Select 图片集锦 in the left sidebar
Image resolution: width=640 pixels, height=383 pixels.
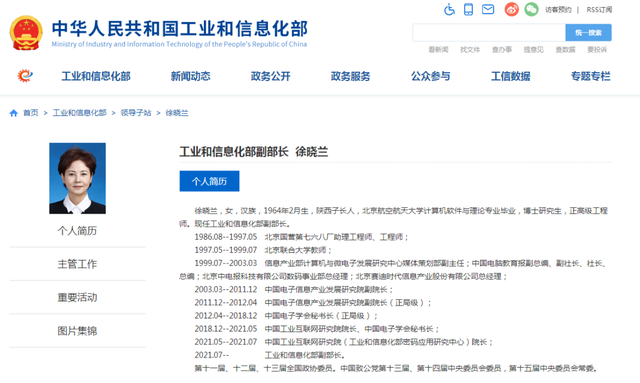[77, 331]
